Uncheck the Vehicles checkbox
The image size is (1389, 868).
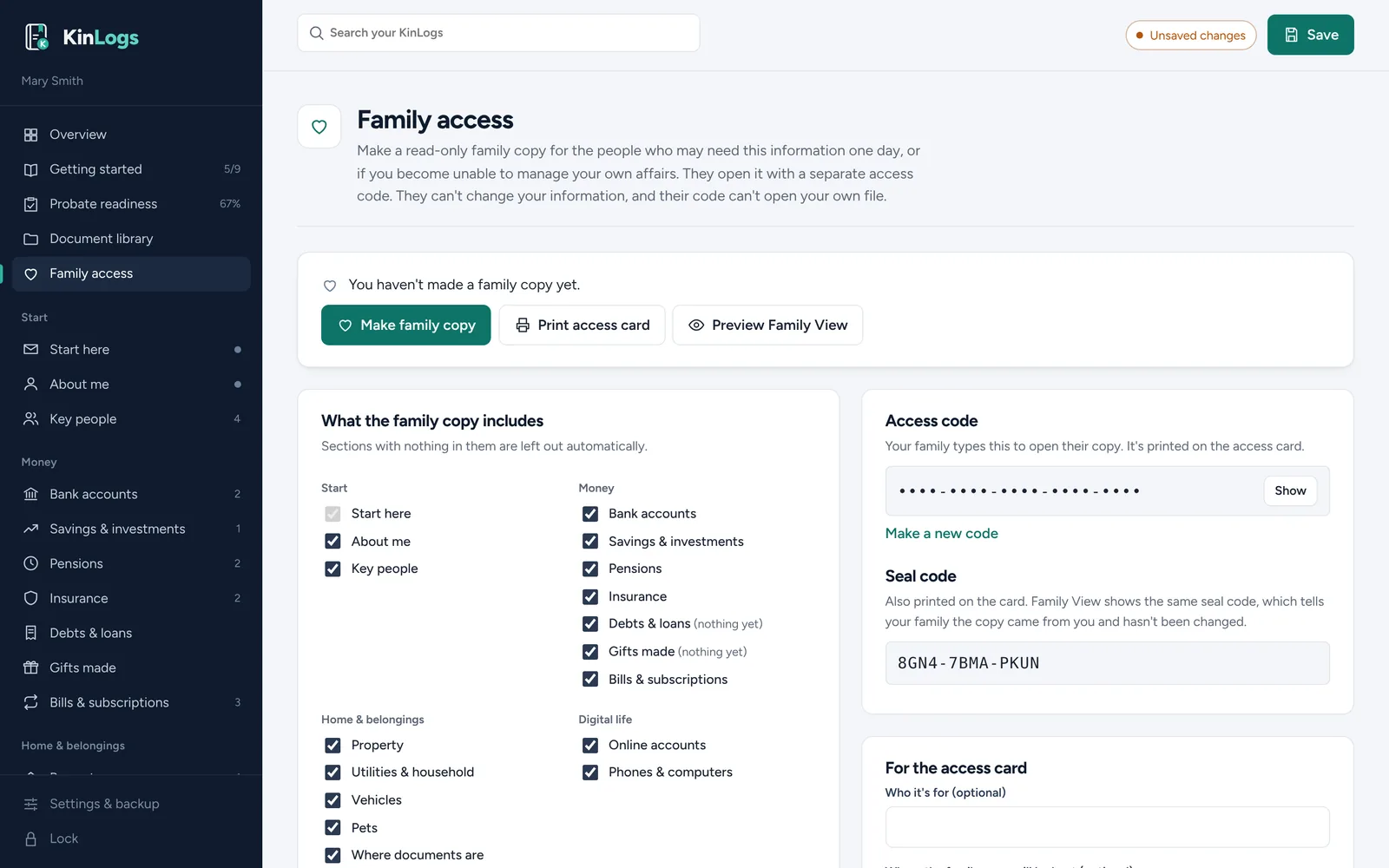(332, 800)
